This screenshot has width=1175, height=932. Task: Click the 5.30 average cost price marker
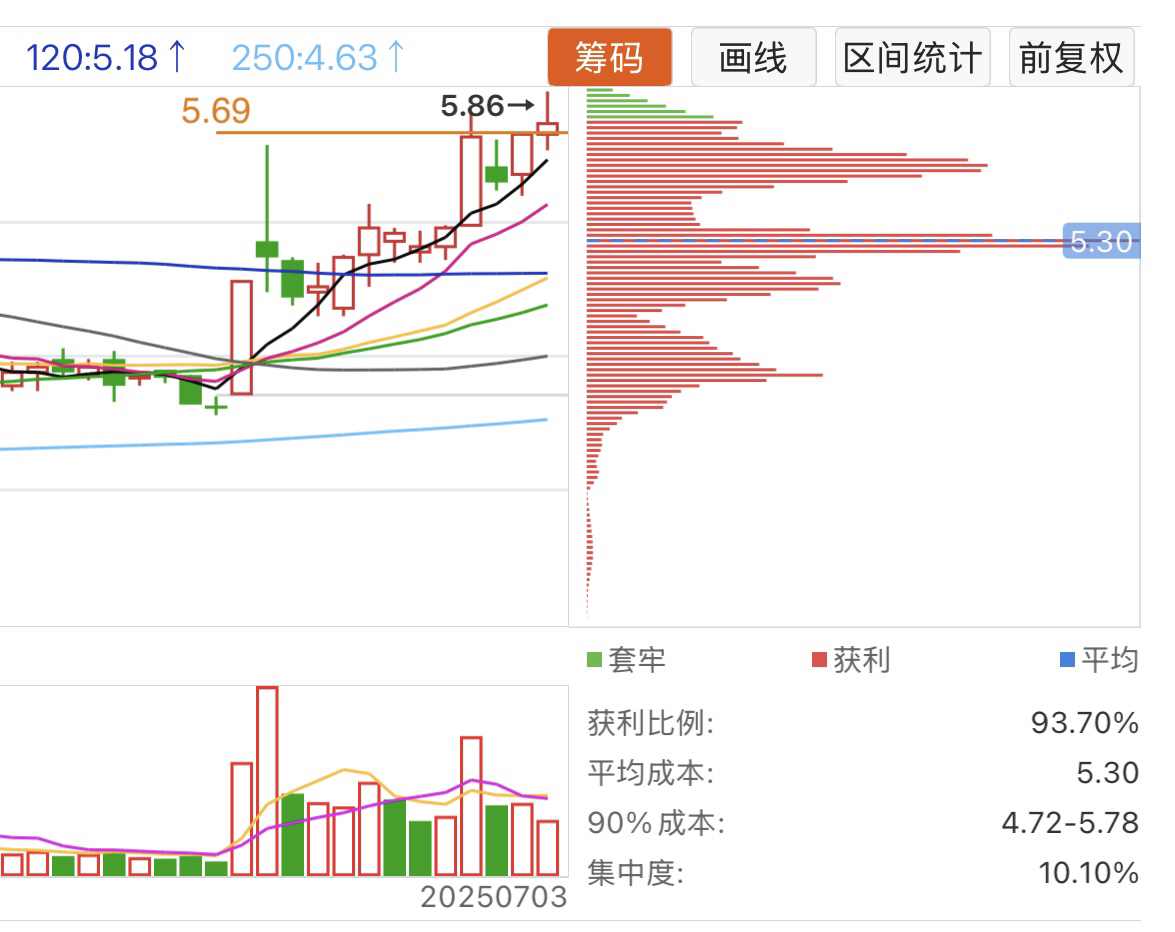tap(1101, 241)
